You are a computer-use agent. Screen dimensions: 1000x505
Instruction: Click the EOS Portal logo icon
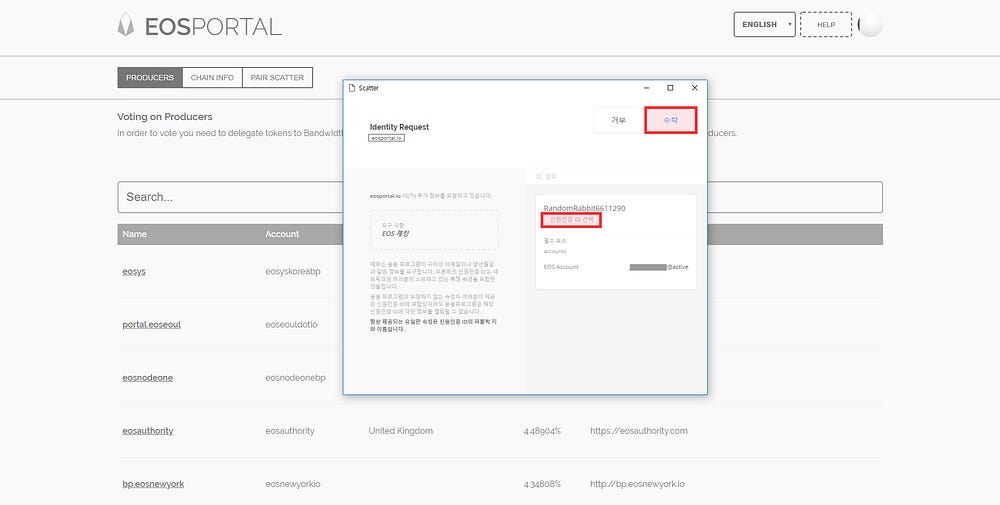click(x=126, y=24)
